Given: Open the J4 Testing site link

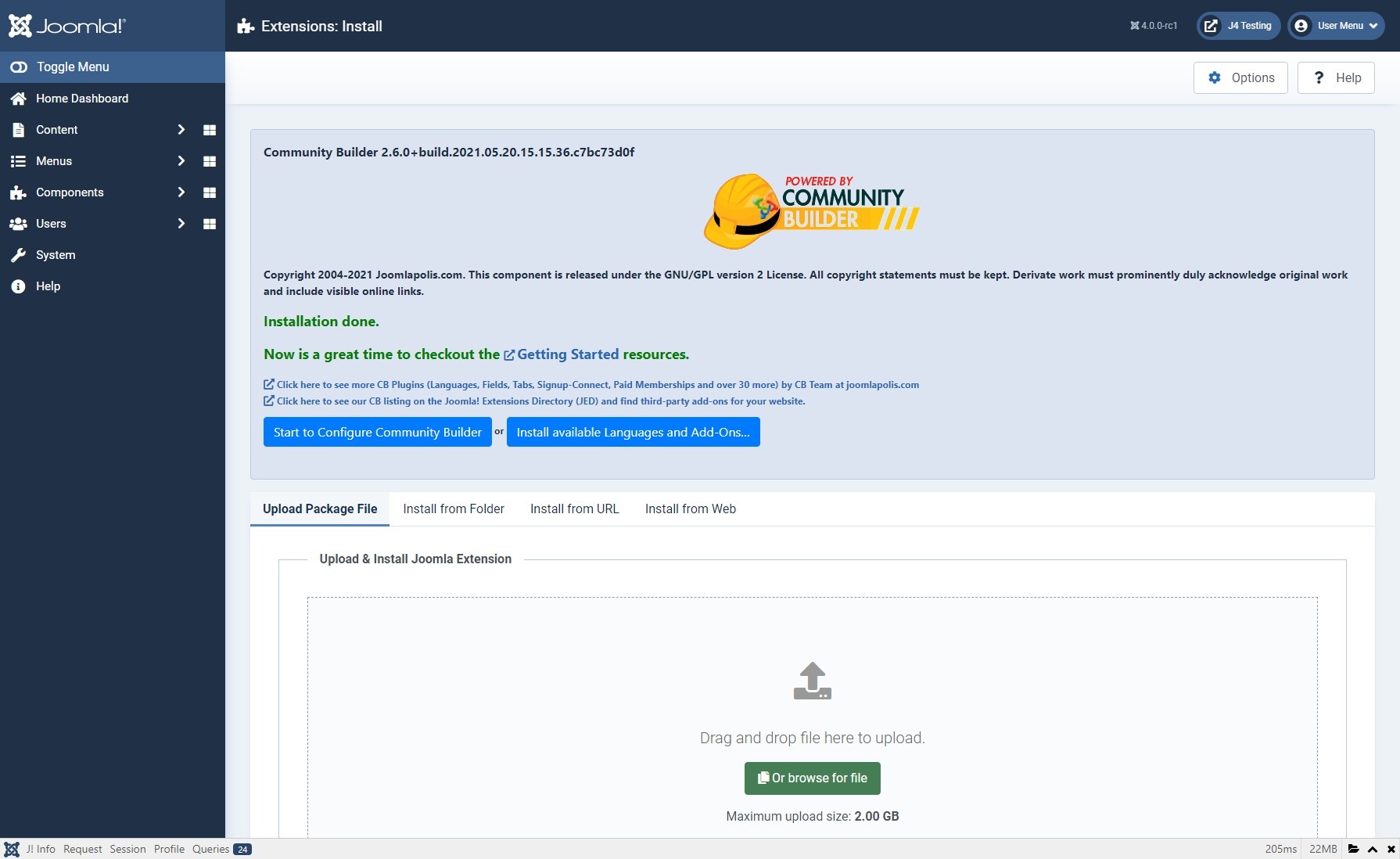Looking at the screenshot, I should [x=1239, y=26].
